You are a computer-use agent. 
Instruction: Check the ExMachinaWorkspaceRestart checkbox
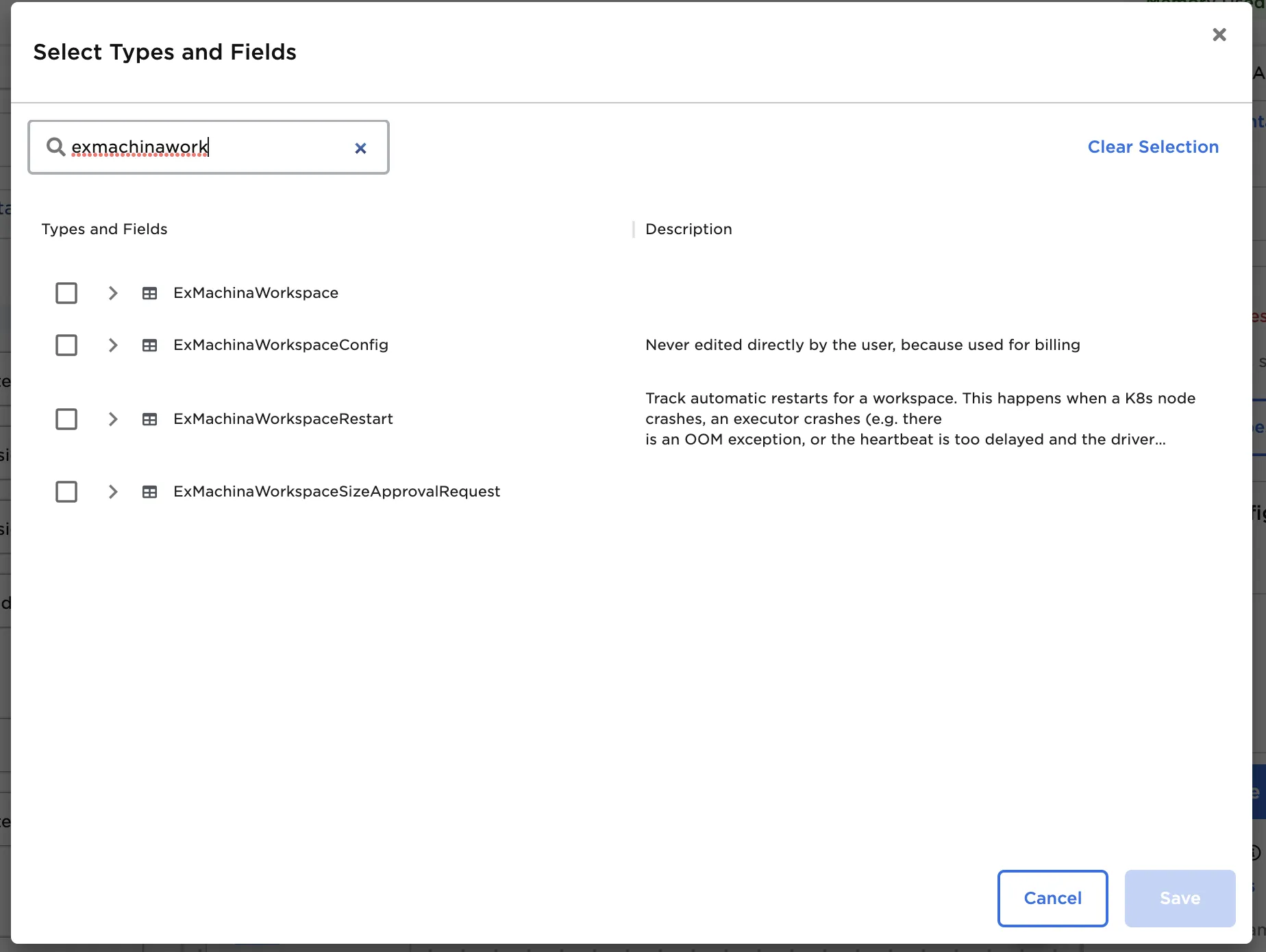click(x=66, y=419)
